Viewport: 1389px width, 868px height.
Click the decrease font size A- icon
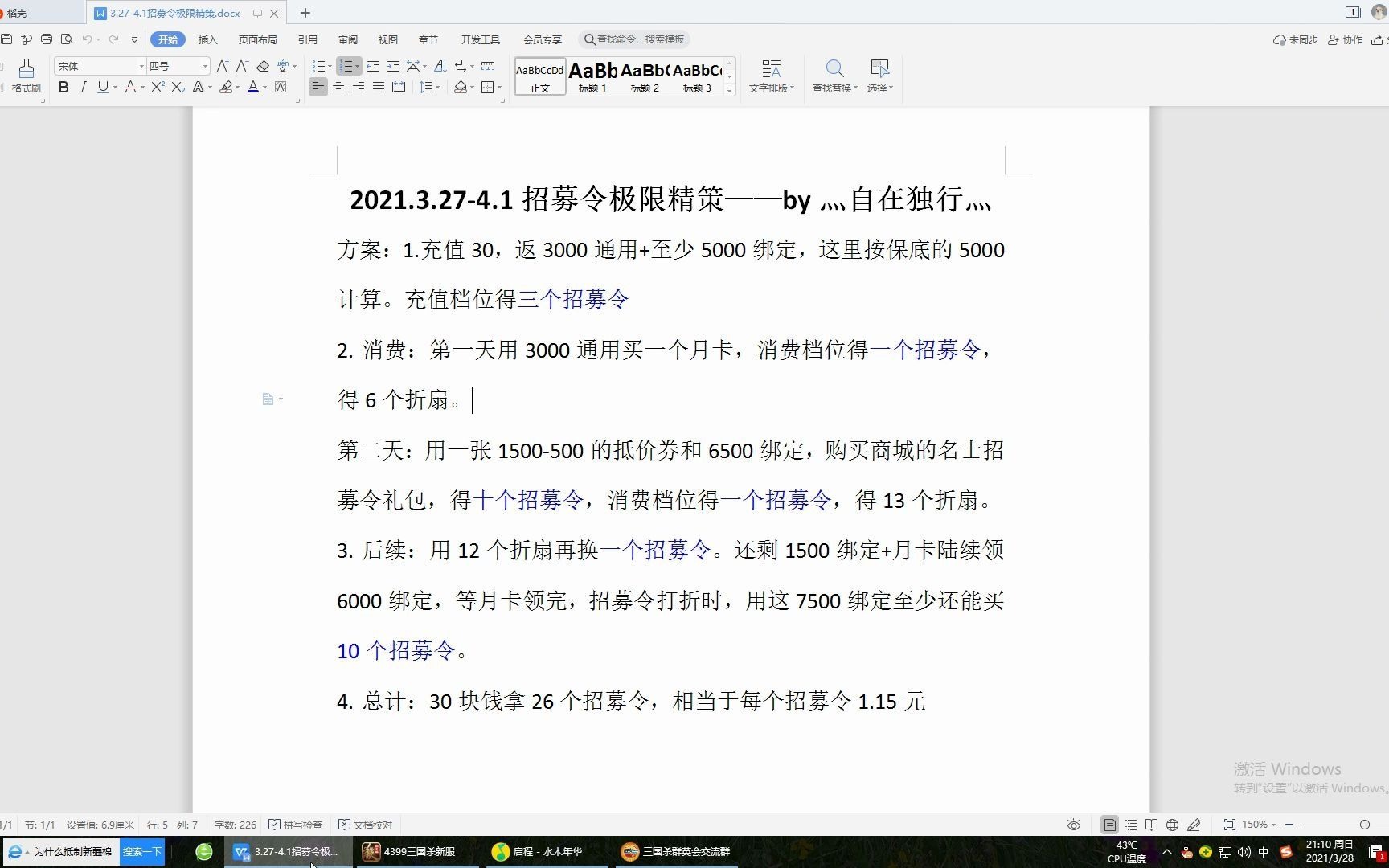coord(242,66)
